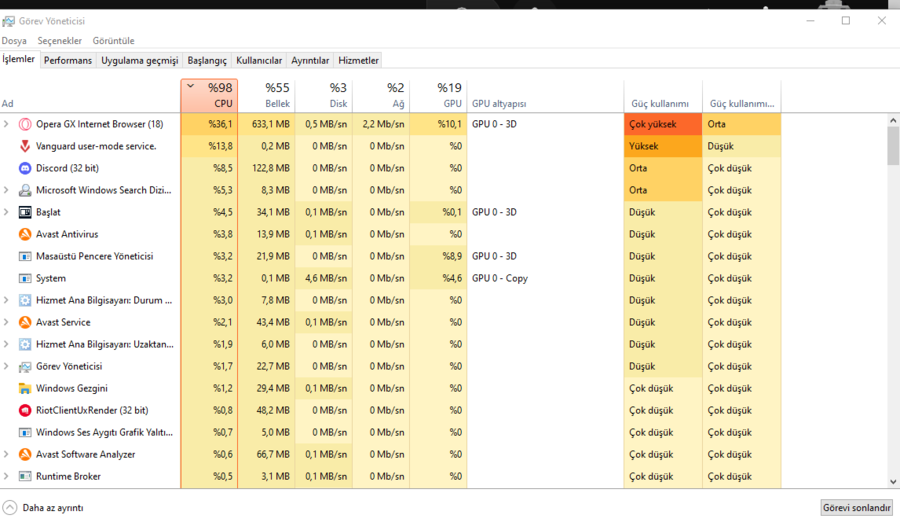The image size is (900, 526).
Task: Expand the Görev Yöneticisi process row
Action: [x=6, y=366]
